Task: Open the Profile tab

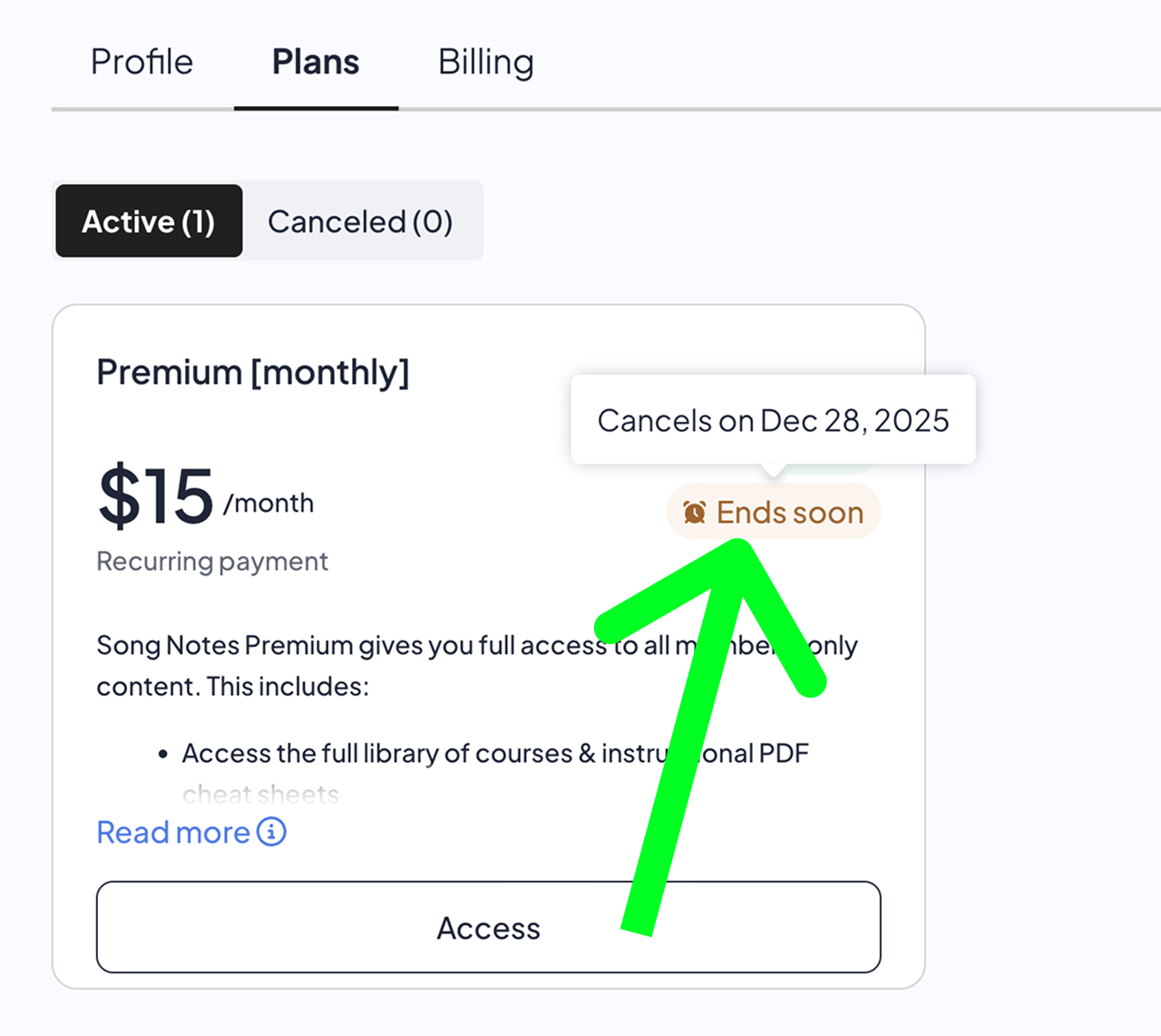Action: 141,62
